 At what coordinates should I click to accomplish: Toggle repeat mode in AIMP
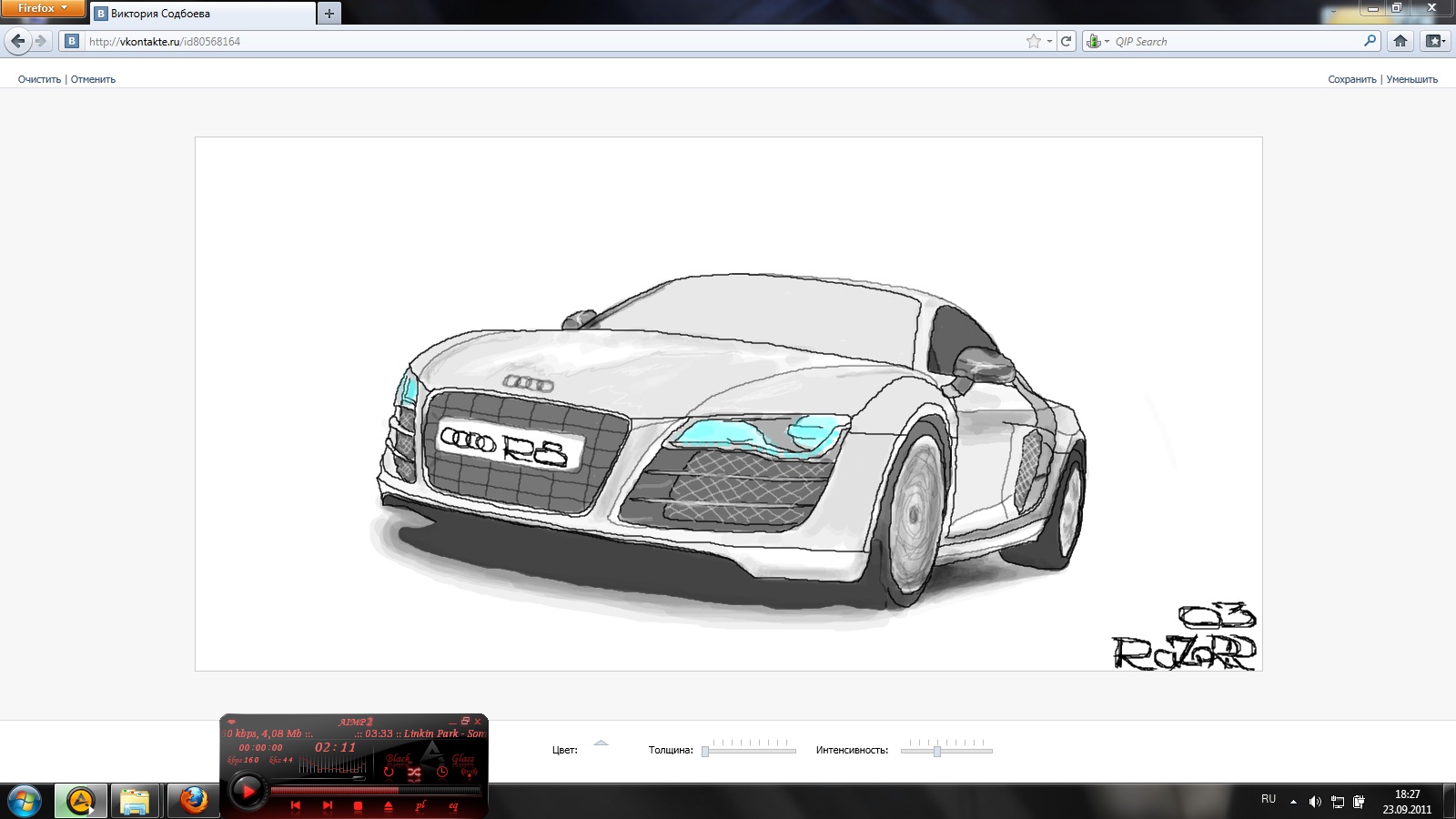point(389,773)
